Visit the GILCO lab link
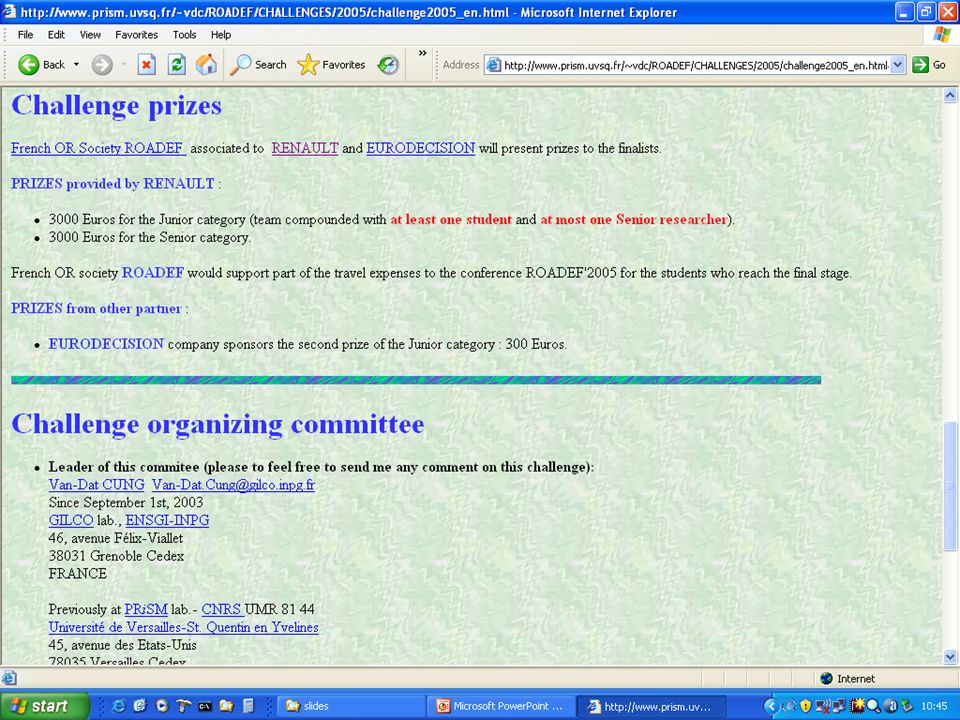Image resolution: width=960 pixels, height=720 pixels. 71,520
